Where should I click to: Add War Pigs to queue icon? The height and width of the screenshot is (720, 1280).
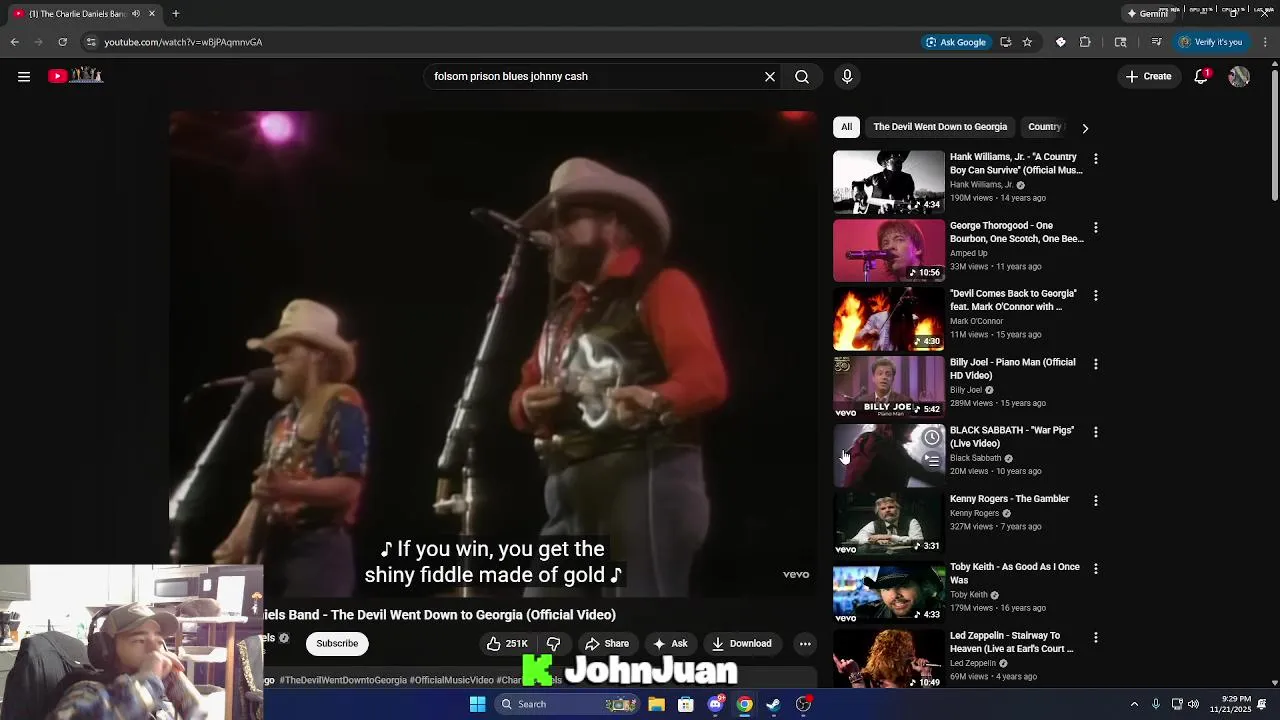[932, 461]
